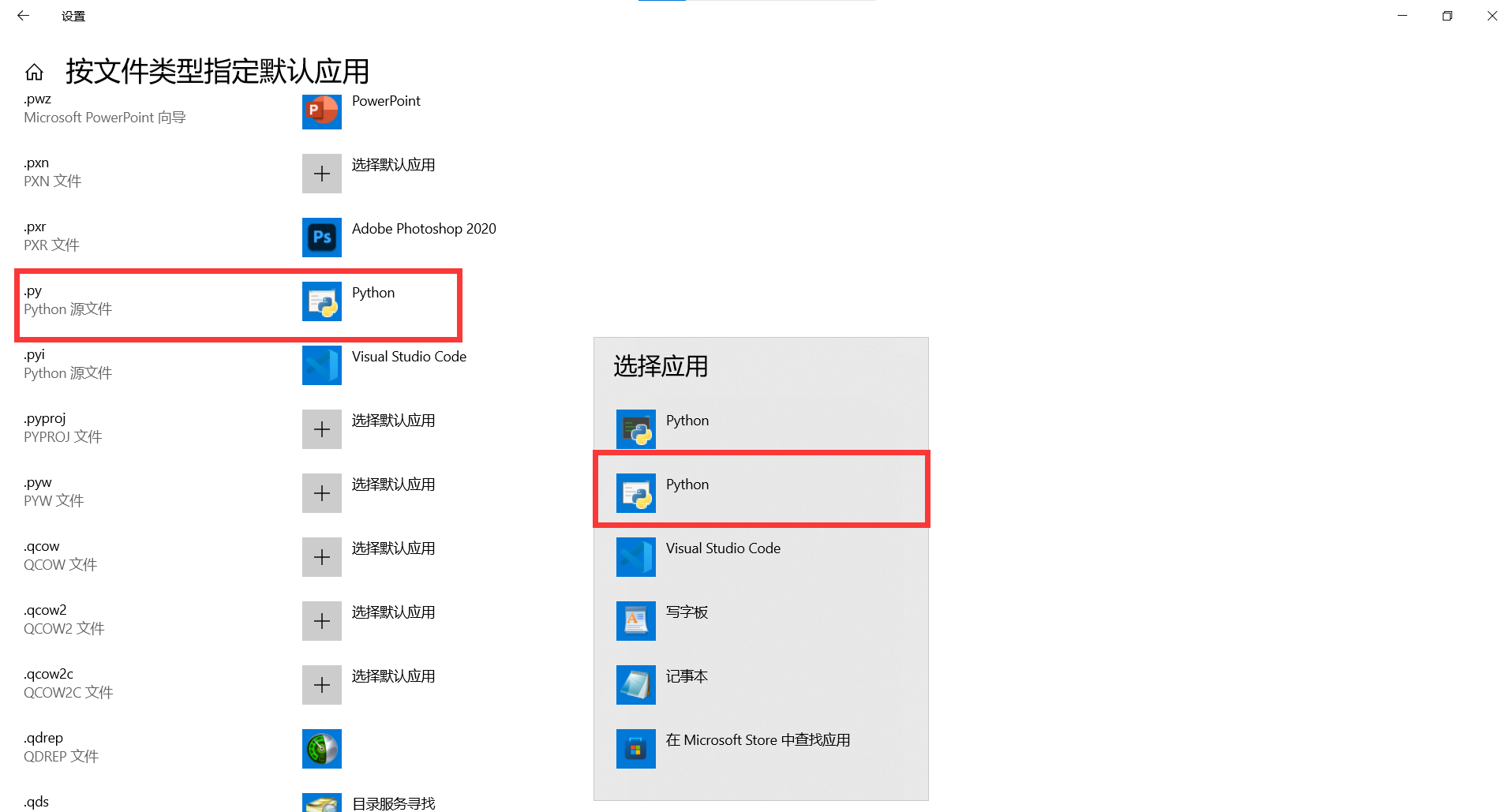The width and height of the screenshot is (1509, 812).
Task: Click .pwz file extension text
Action: [x=37, y=99]
